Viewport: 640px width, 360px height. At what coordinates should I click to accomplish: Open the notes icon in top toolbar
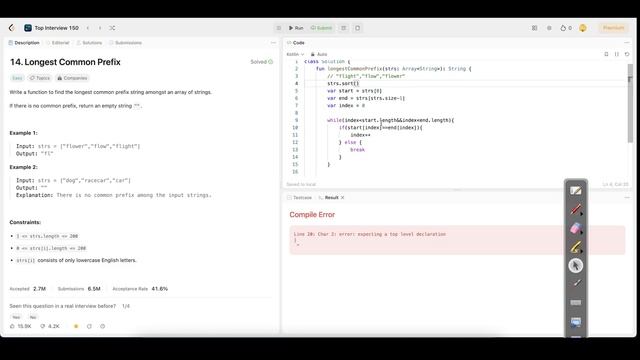(358, 28)
